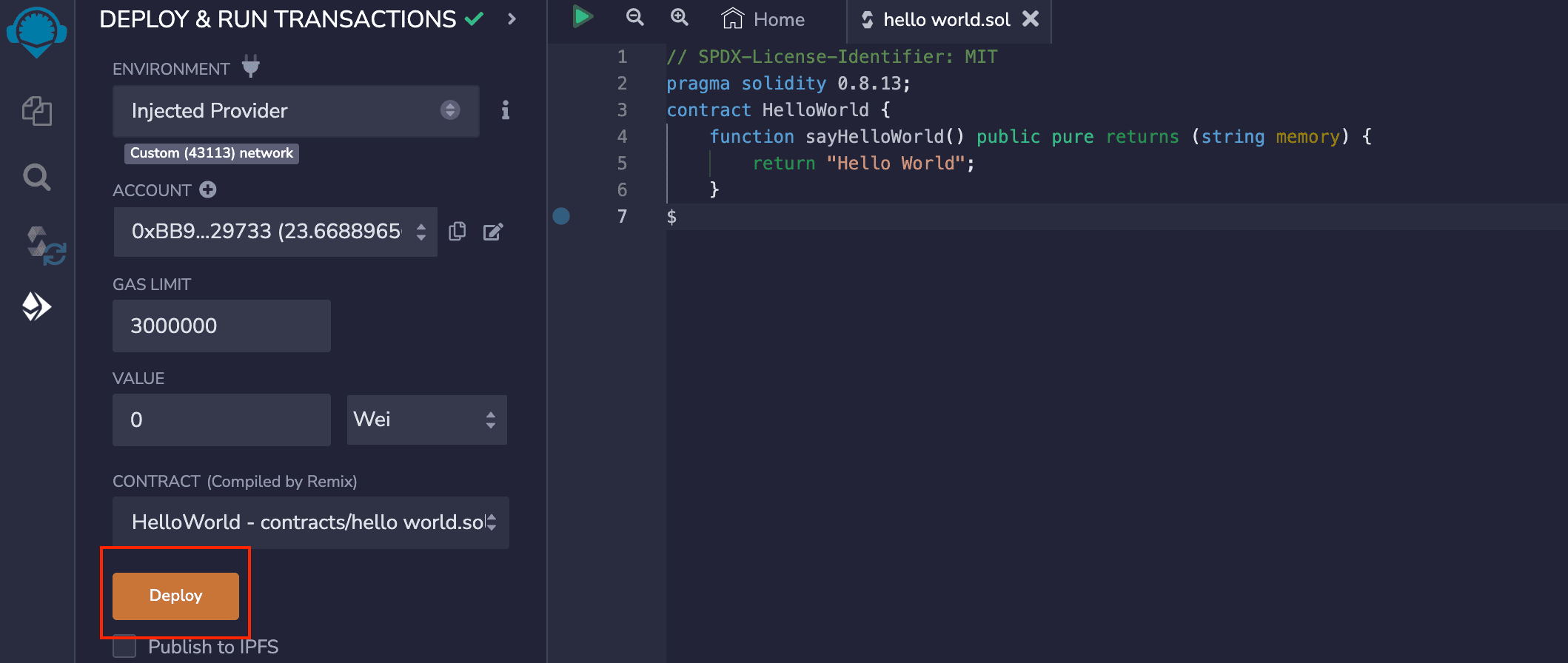Zoom in the editor font
The width and height of the screenshot is (1568, 663).
(679, 18)
